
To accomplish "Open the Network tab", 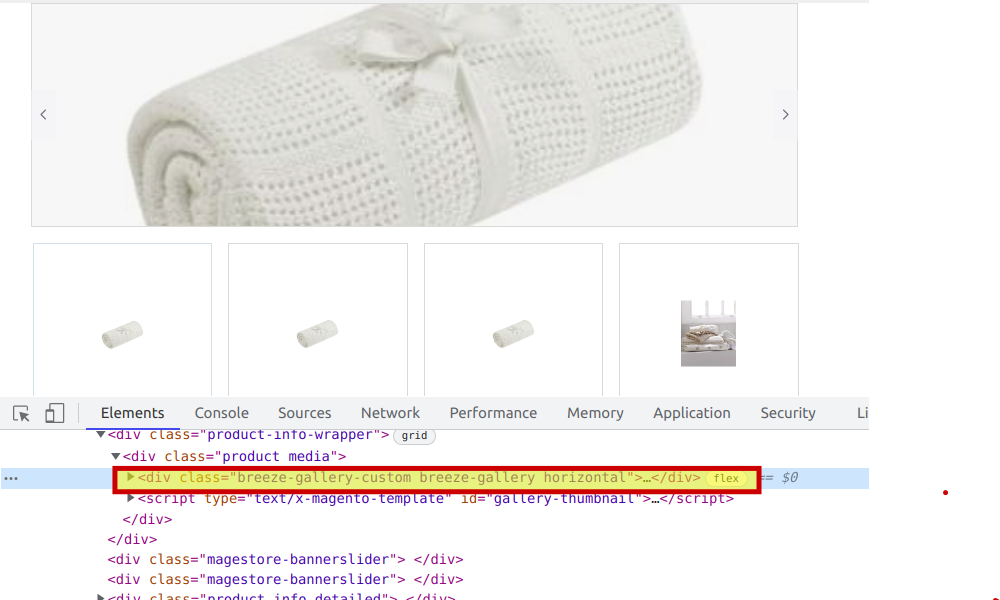I will 390,413.
